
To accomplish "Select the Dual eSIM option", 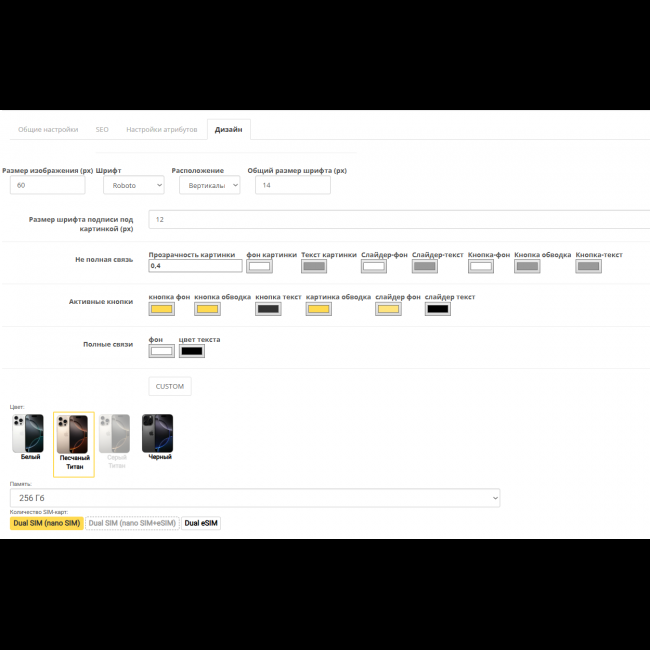I will click(200, 523).
